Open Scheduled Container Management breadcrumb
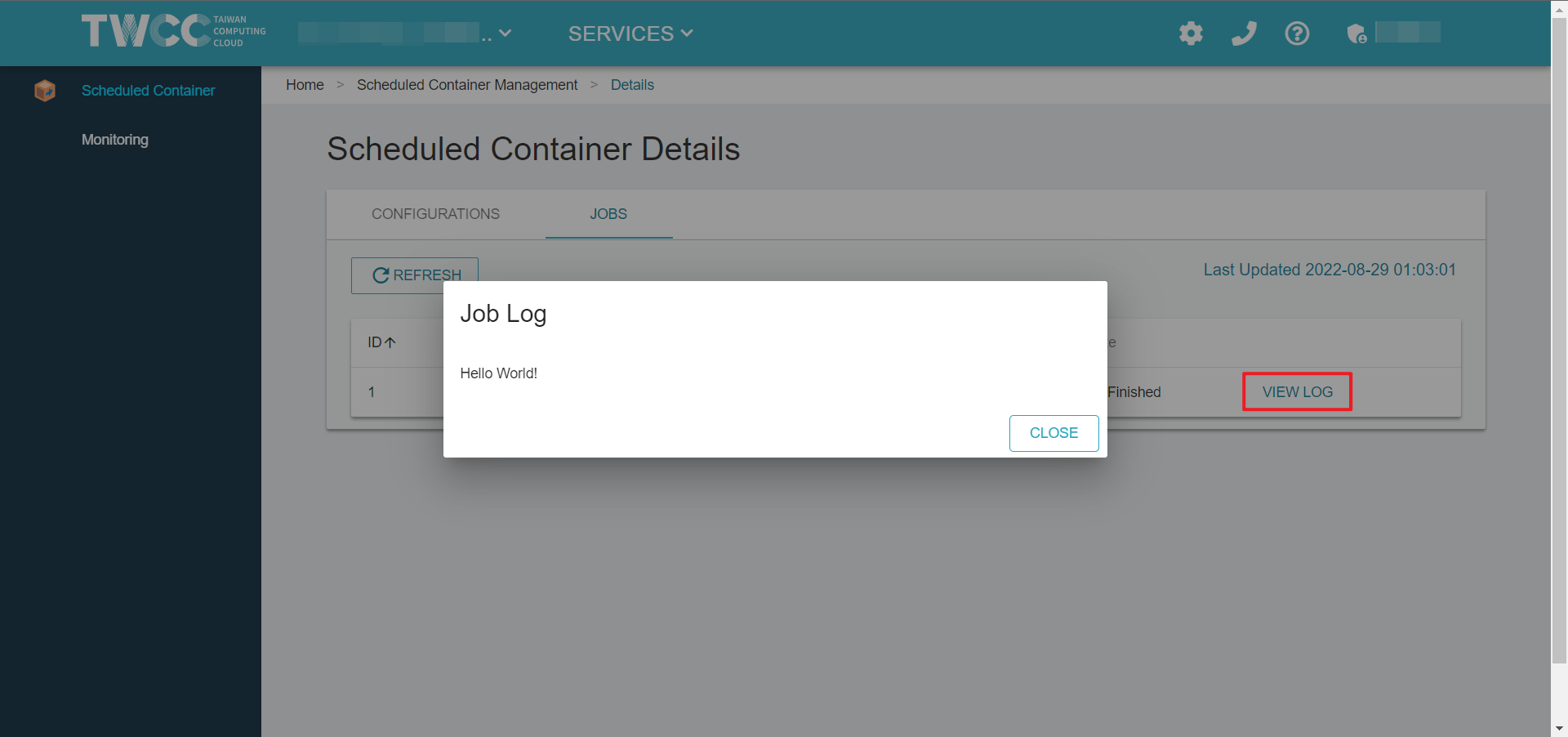1568x737 pixels. pos(467,85)
